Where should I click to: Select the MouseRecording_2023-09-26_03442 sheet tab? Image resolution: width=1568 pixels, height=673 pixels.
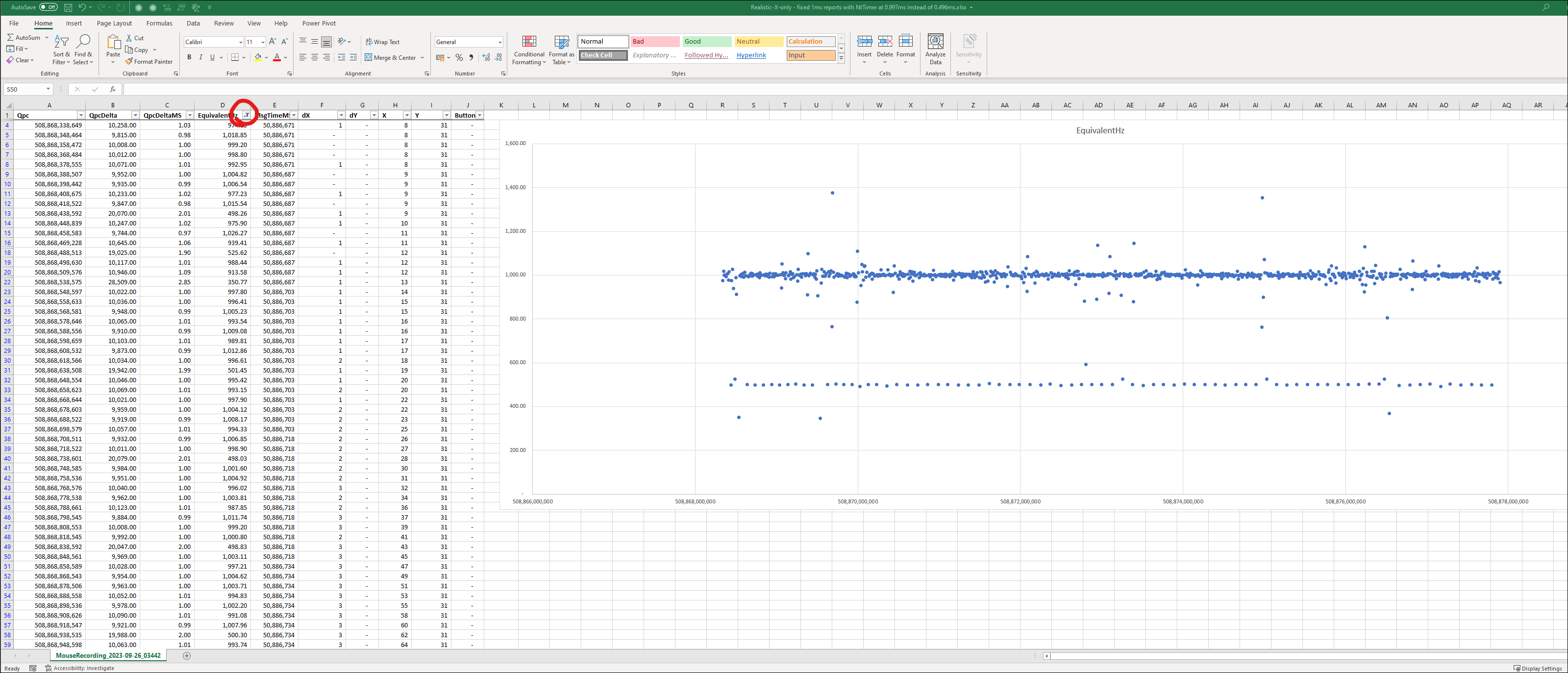click(108, 655)
